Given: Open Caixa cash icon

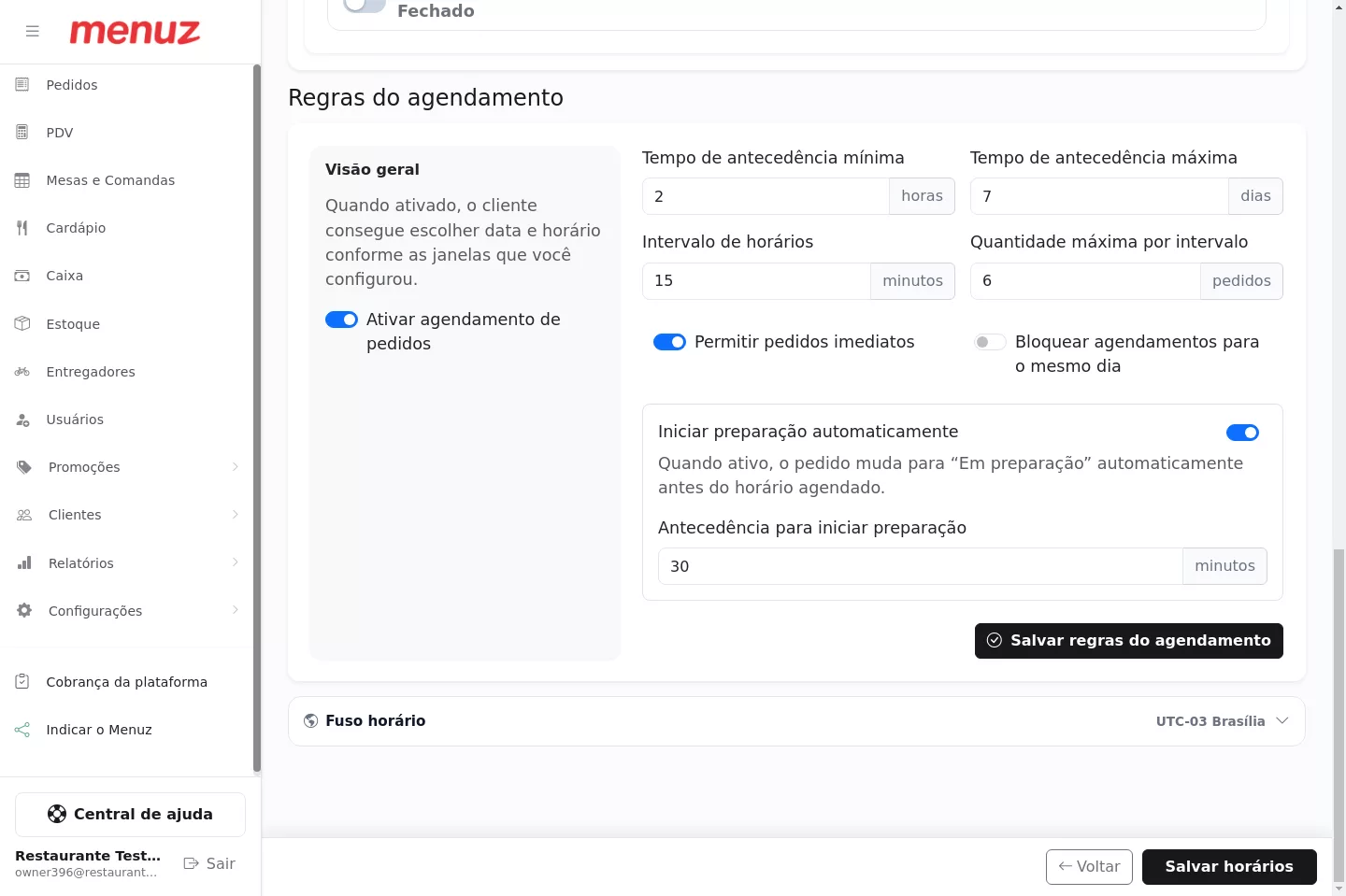Looking at the screenshot, I should coord(22,276).
